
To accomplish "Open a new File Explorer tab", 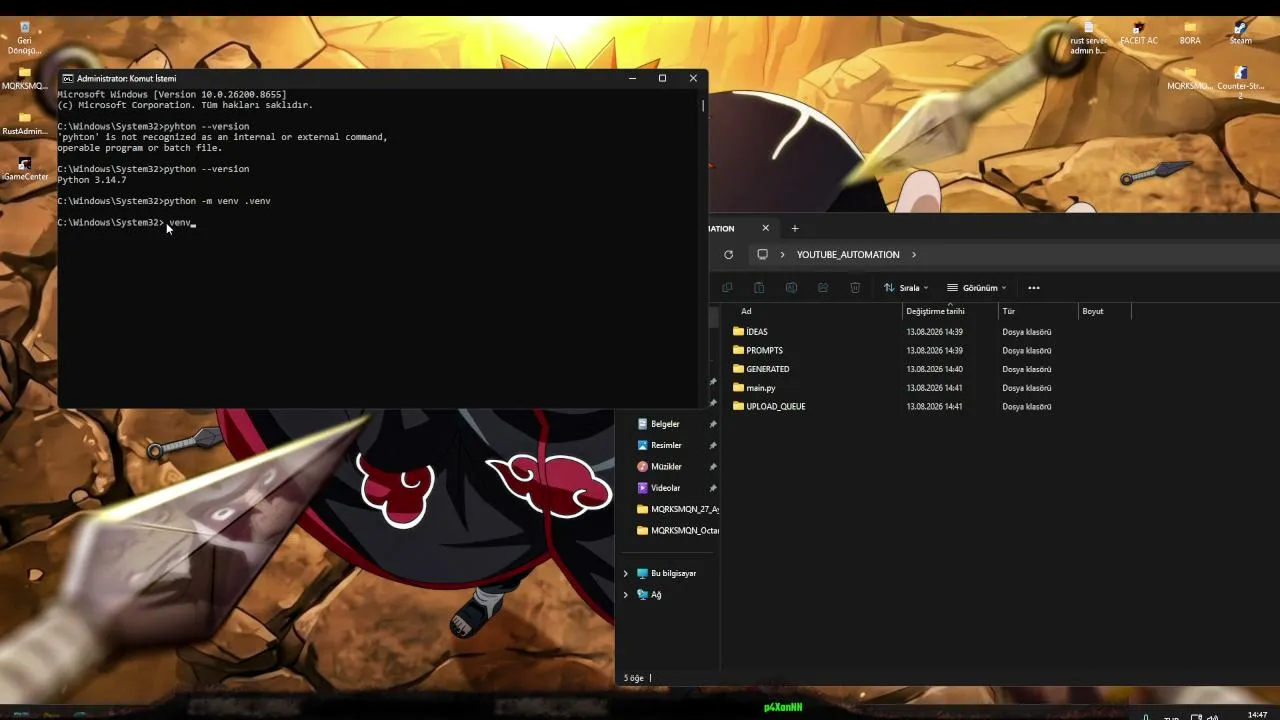I will pos(795,229).
